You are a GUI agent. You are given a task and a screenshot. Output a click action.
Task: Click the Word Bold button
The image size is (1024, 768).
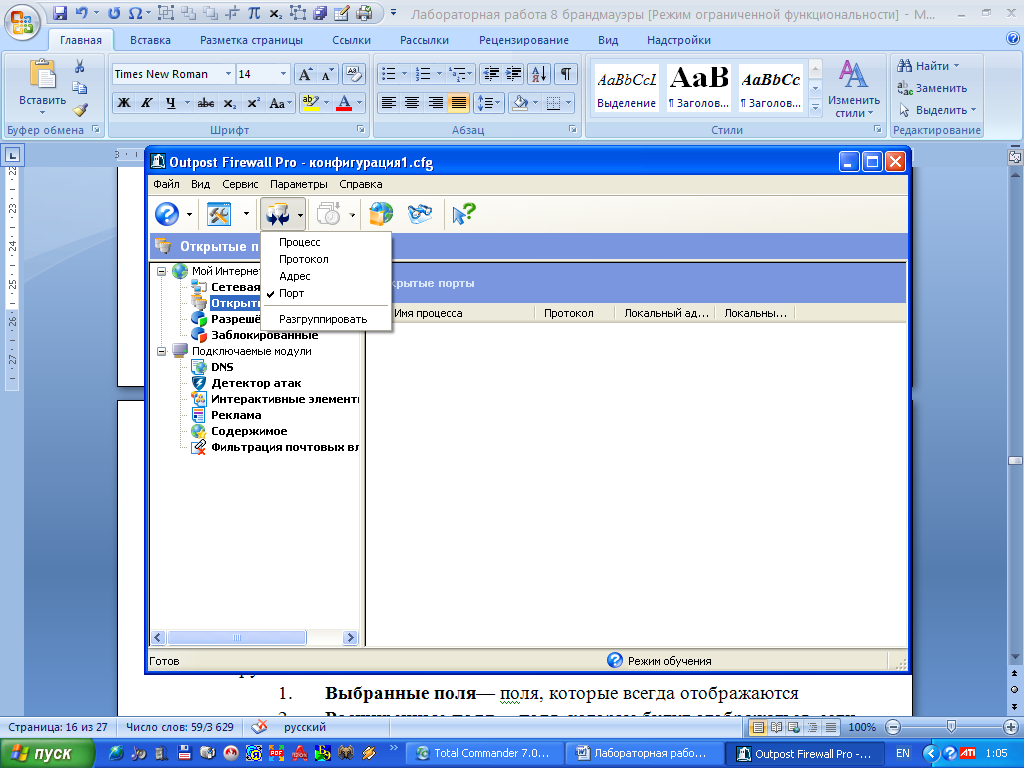click(123, 103)
